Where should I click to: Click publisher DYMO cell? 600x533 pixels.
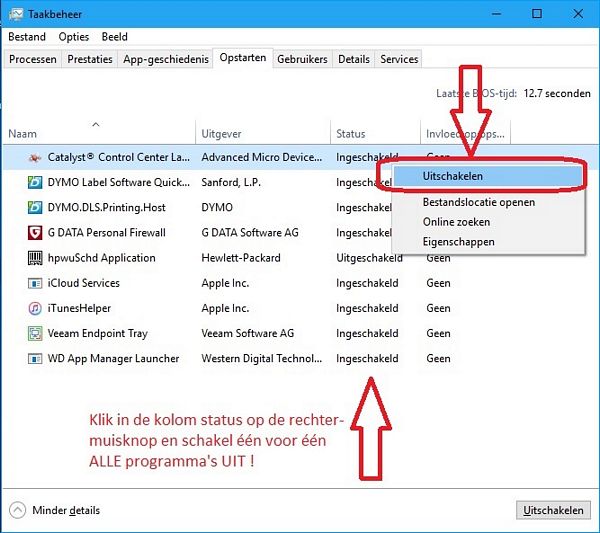tap(217, 207)
